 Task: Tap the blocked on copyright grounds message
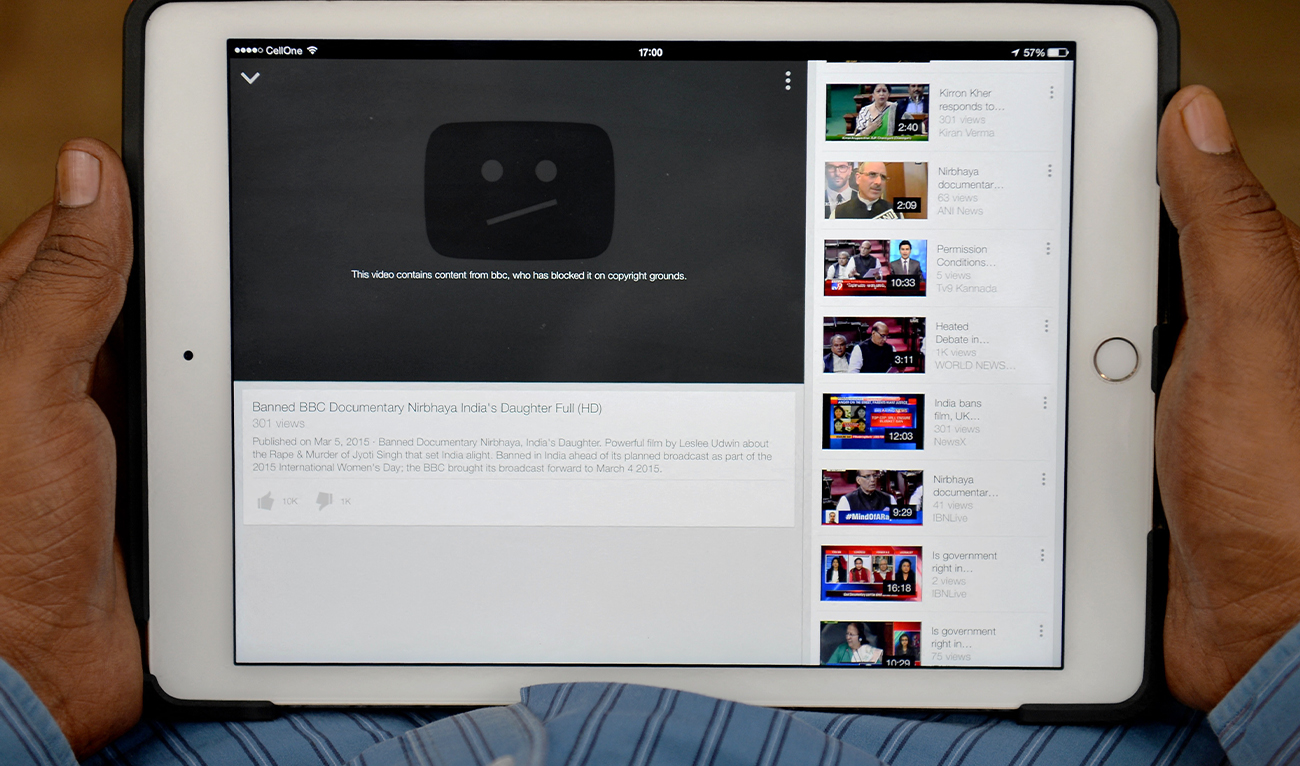coord(518,275)
